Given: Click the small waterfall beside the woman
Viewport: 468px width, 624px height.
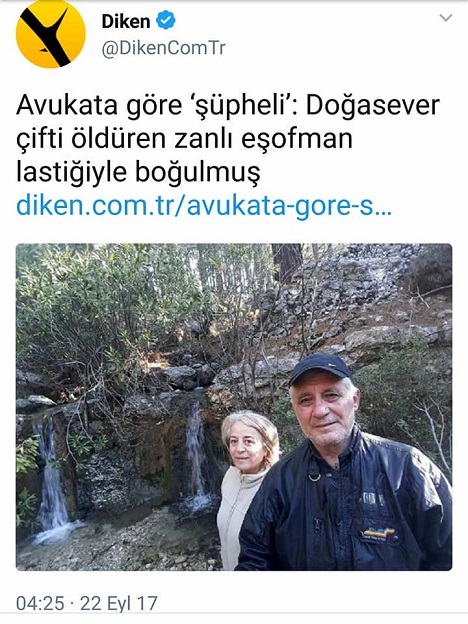Looking at the screenshot, I should (x=198, y=458).
